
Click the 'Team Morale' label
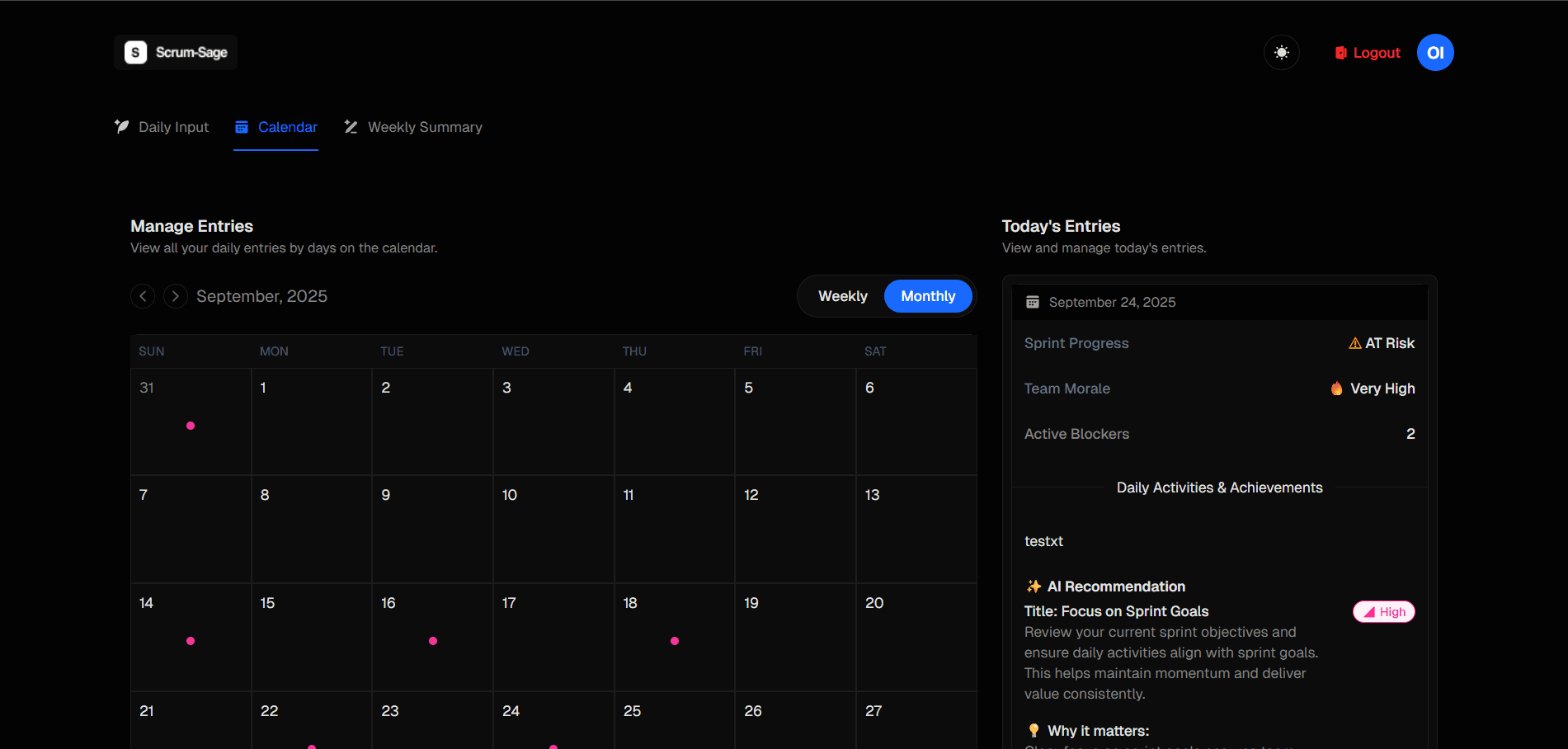(x=1067, y=389)
